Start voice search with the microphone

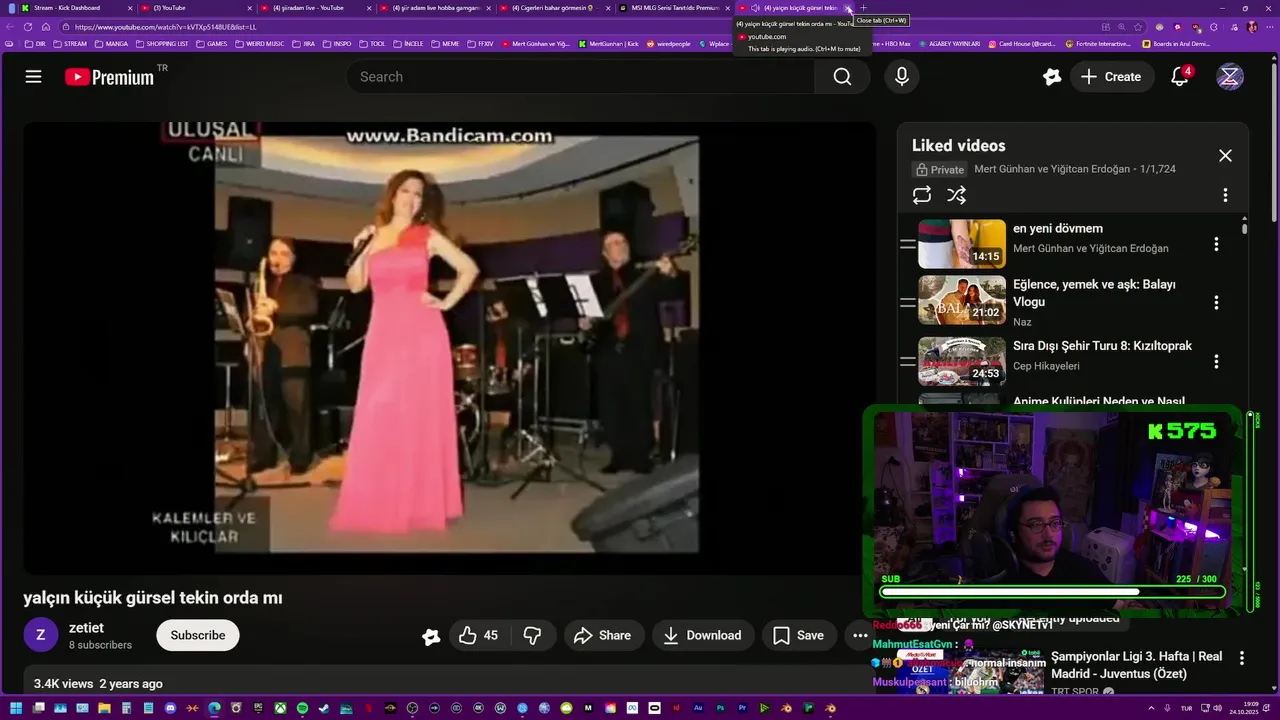click(x=902, y=77)
